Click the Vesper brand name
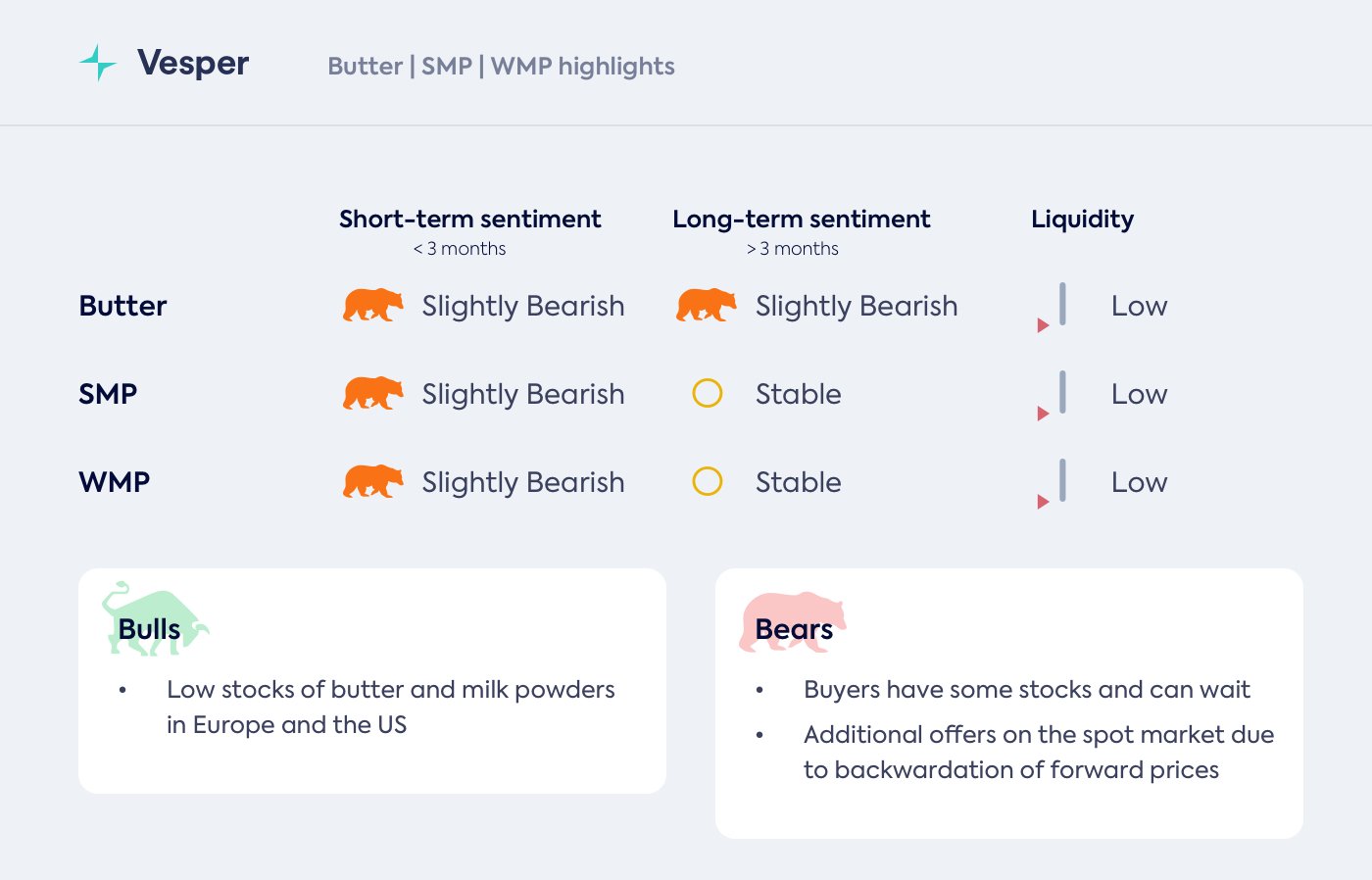Image resolution: width=1372 pixels, height=880 pixels. pyautogui.click(x=193, y=63)
